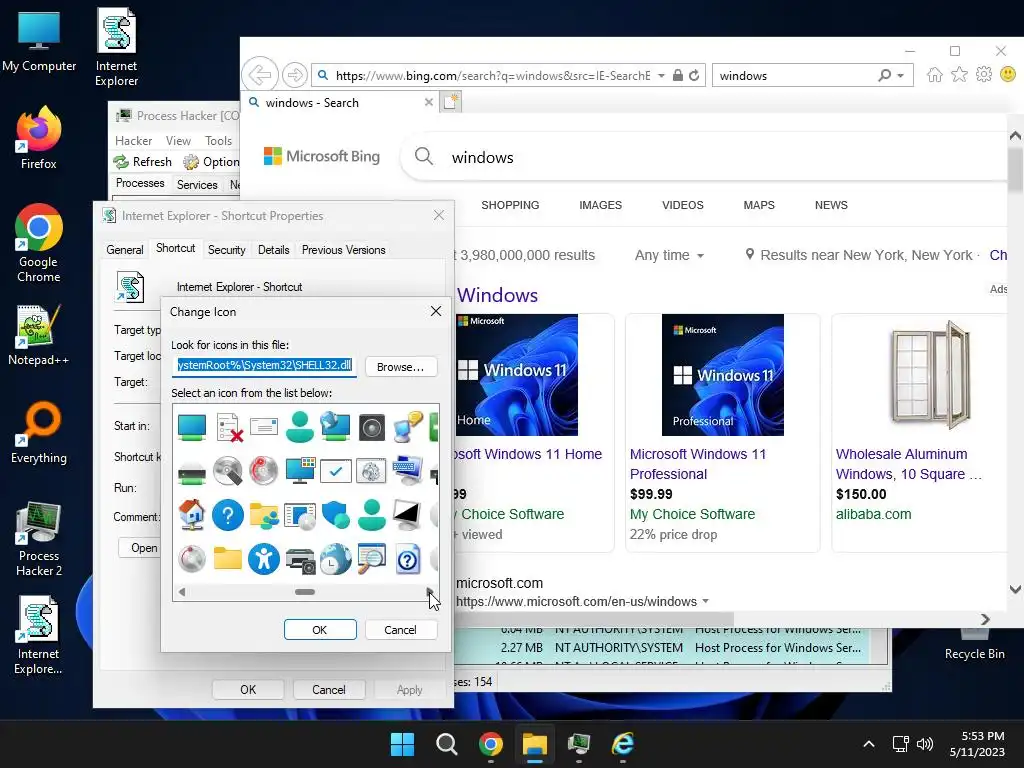Pick the window with blue checkmark icon
Image resolution: width=1024 pixels, height=768 pixels.
[336, 471]
